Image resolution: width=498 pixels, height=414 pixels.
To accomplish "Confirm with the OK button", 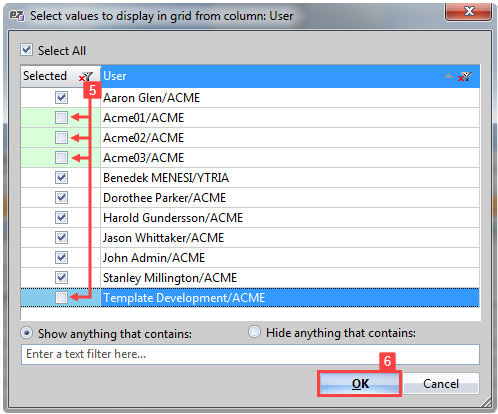I will (x=360, y=384).
